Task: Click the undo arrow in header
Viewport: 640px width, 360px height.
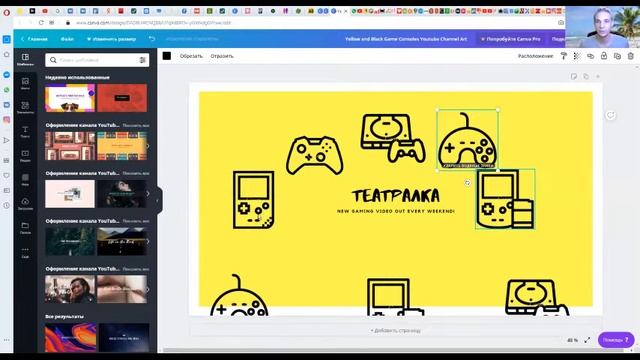Action: tap(152, 39)
